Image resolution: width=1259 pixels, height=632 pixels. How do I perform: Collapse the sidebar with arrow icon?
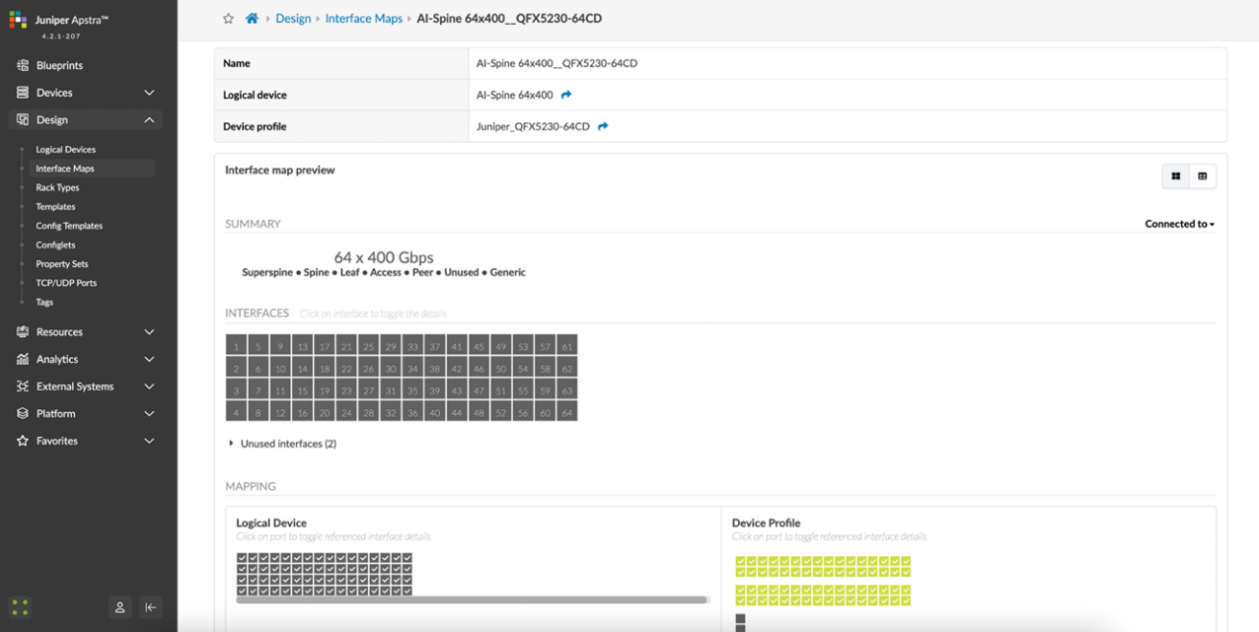(x=150, y=607)
